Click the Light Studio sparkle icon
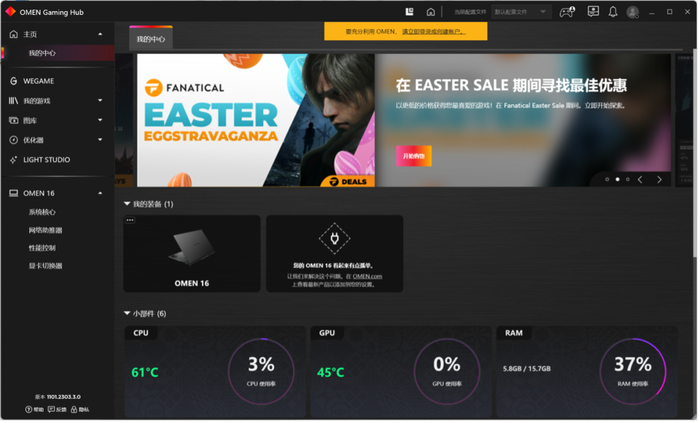The width and height of the screenshot is (700, 423). (x=14, y=160)
